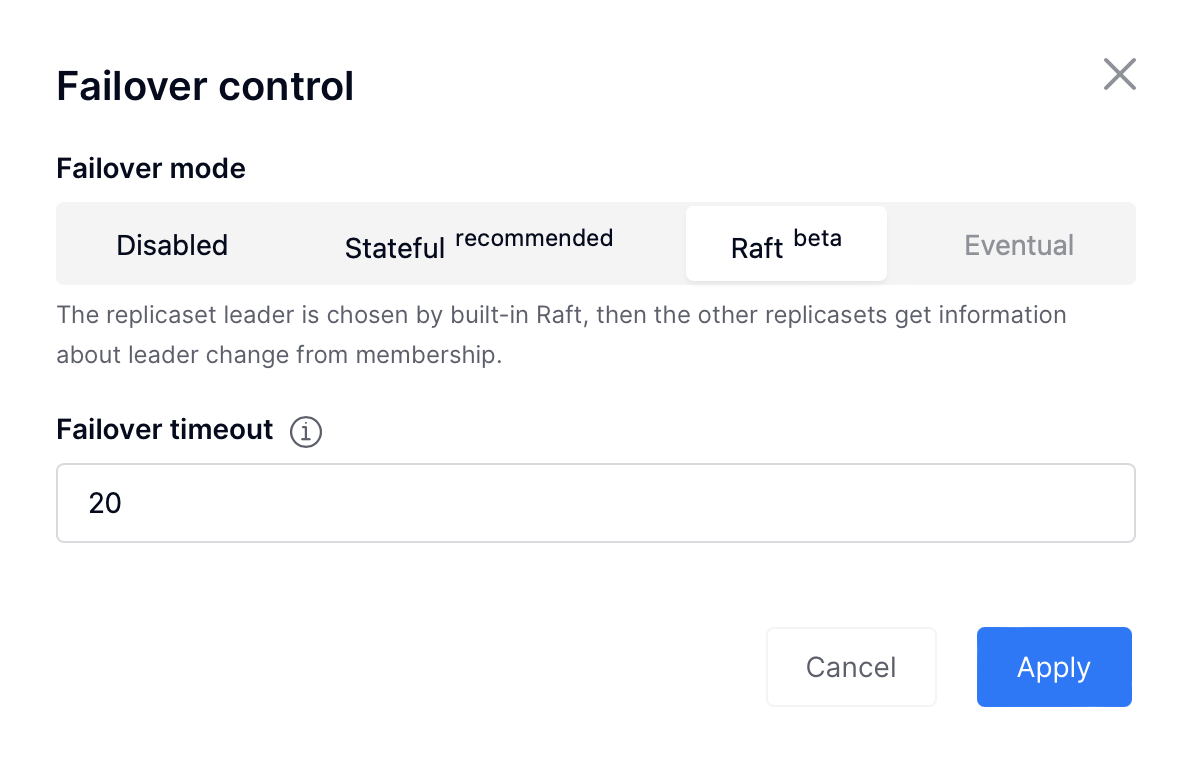Click the word "Stateful" in mode selector
The height and width of the screenshot is (764, 1190).
(395, 248)
